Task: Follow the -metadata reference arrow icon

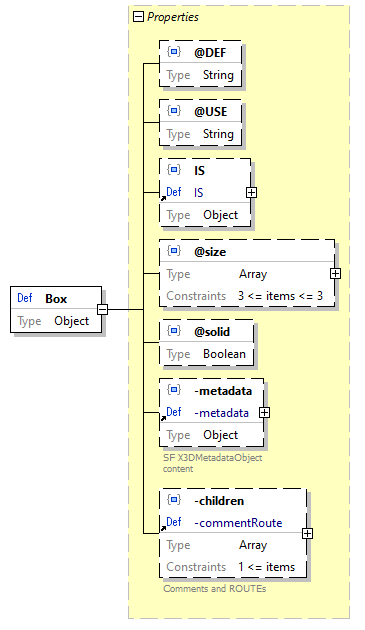Action: (163, 418)
